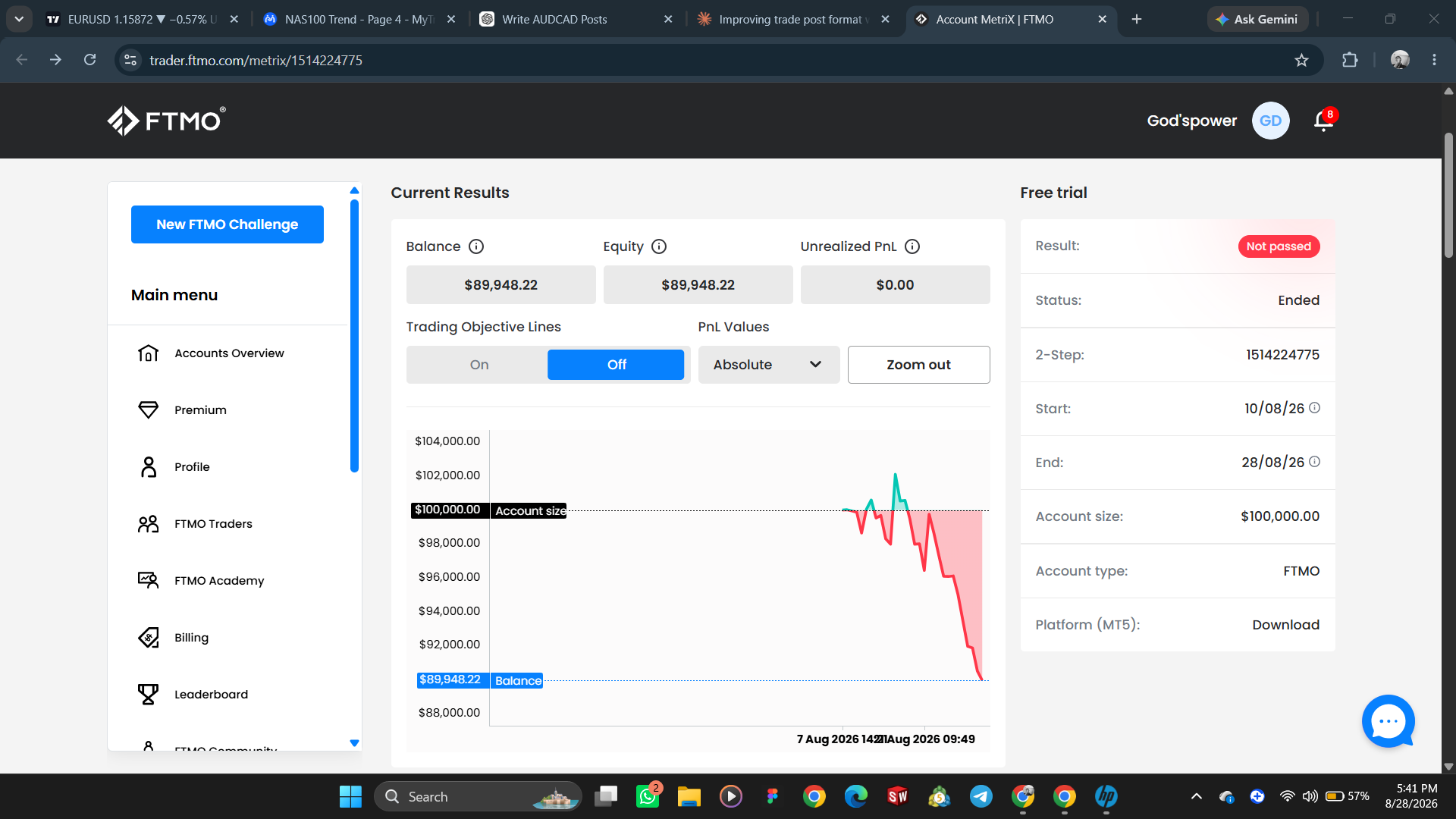
Task: Bookmark this page with the star icon
Action: (x=1302, y=60)
